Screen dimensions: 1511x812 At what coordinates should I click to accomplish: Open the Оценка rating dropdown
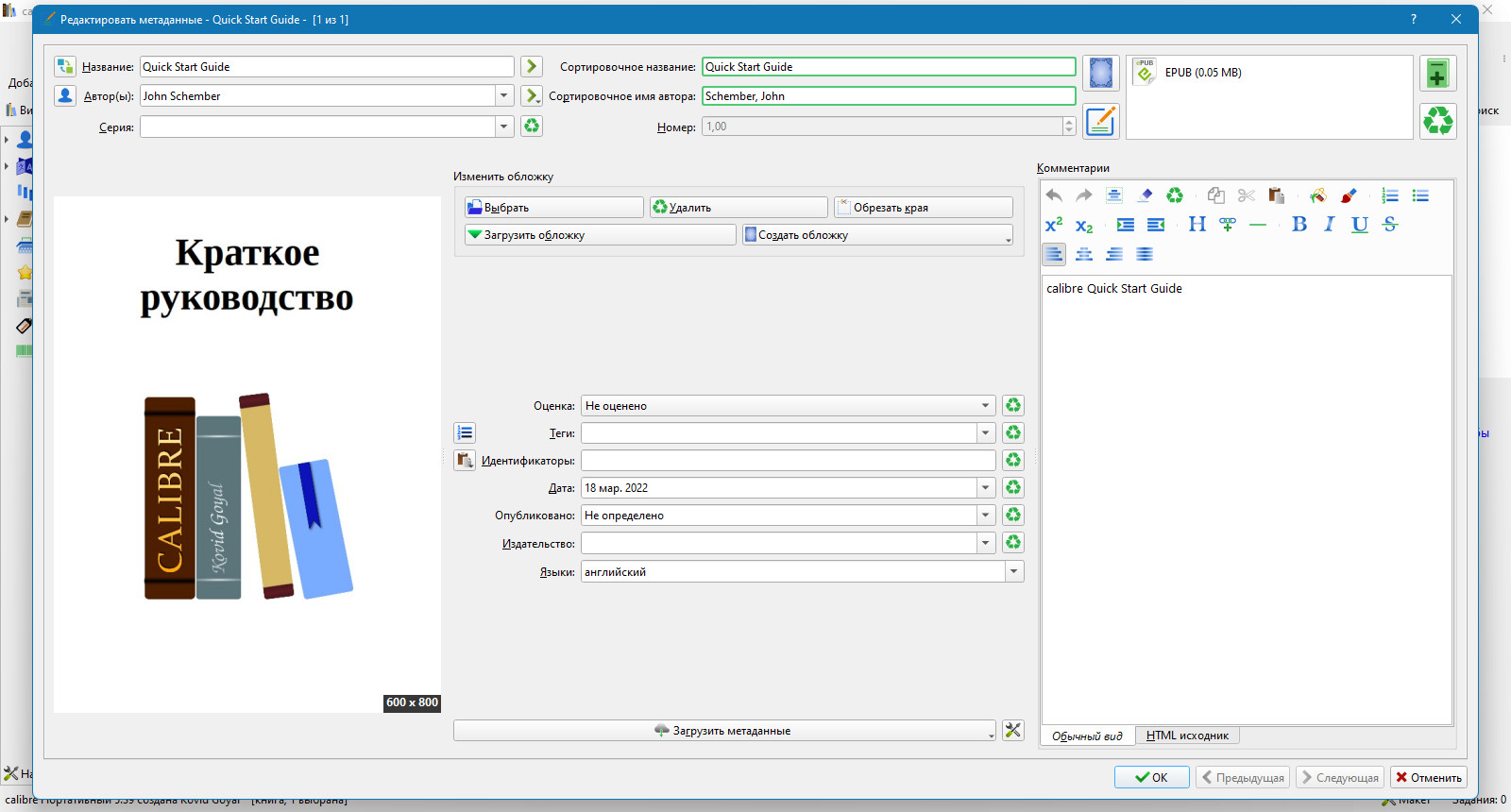(x=986, y=405)
